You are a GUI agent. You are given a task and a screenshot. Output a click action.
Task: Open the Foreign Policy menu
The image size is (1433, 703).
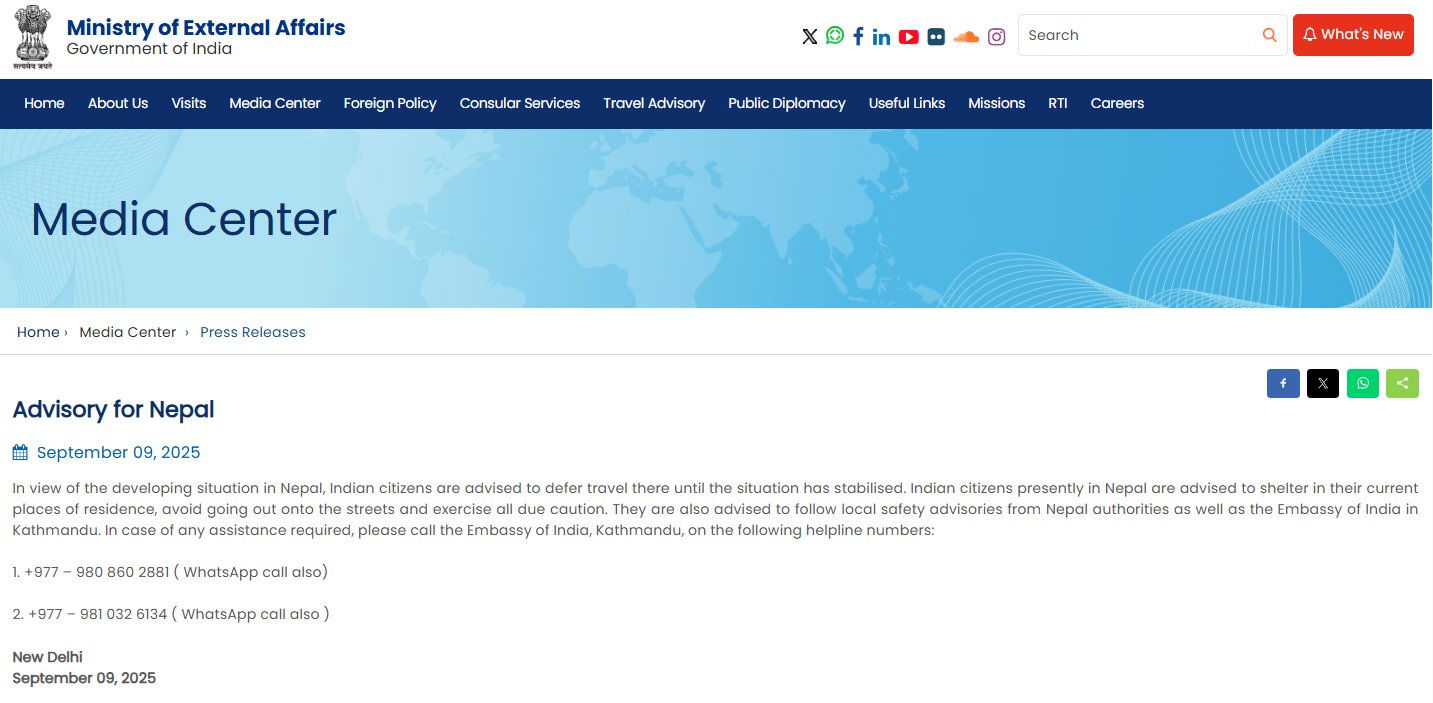pyautogui.click(x=390, y=103)
